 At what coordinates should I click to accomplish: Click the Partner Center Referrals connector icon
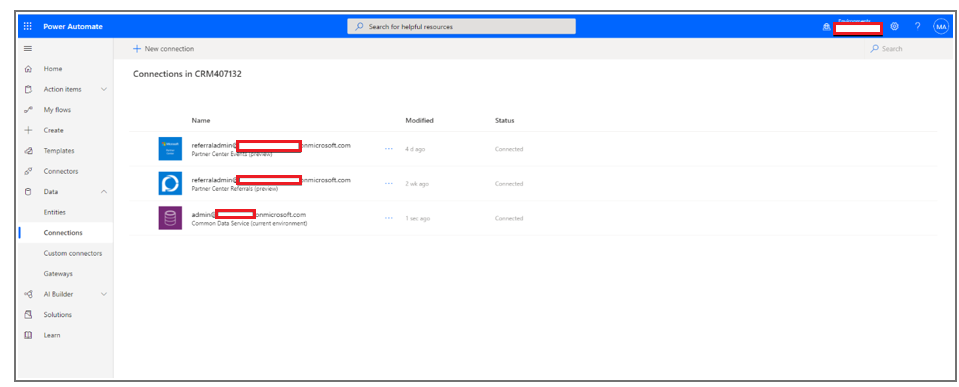point(170,183)
